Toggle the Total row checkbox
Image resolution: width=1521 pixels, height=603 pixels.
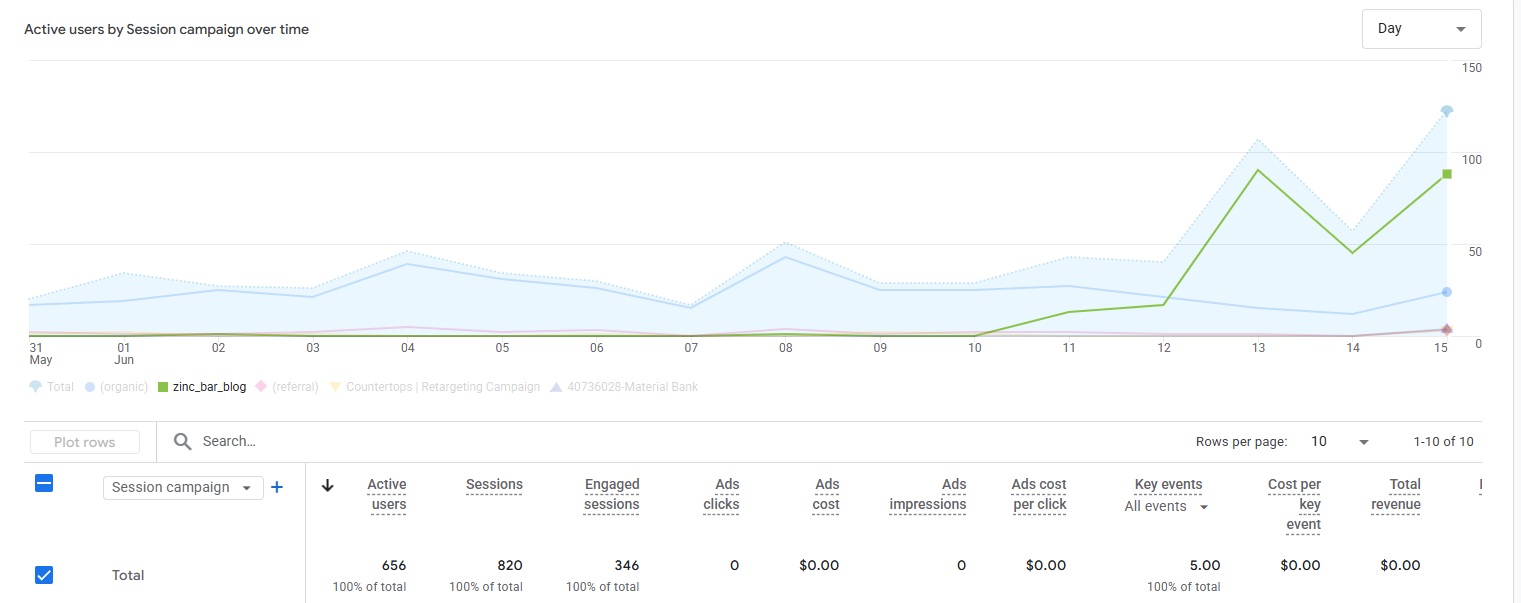(x=44, y=575)
